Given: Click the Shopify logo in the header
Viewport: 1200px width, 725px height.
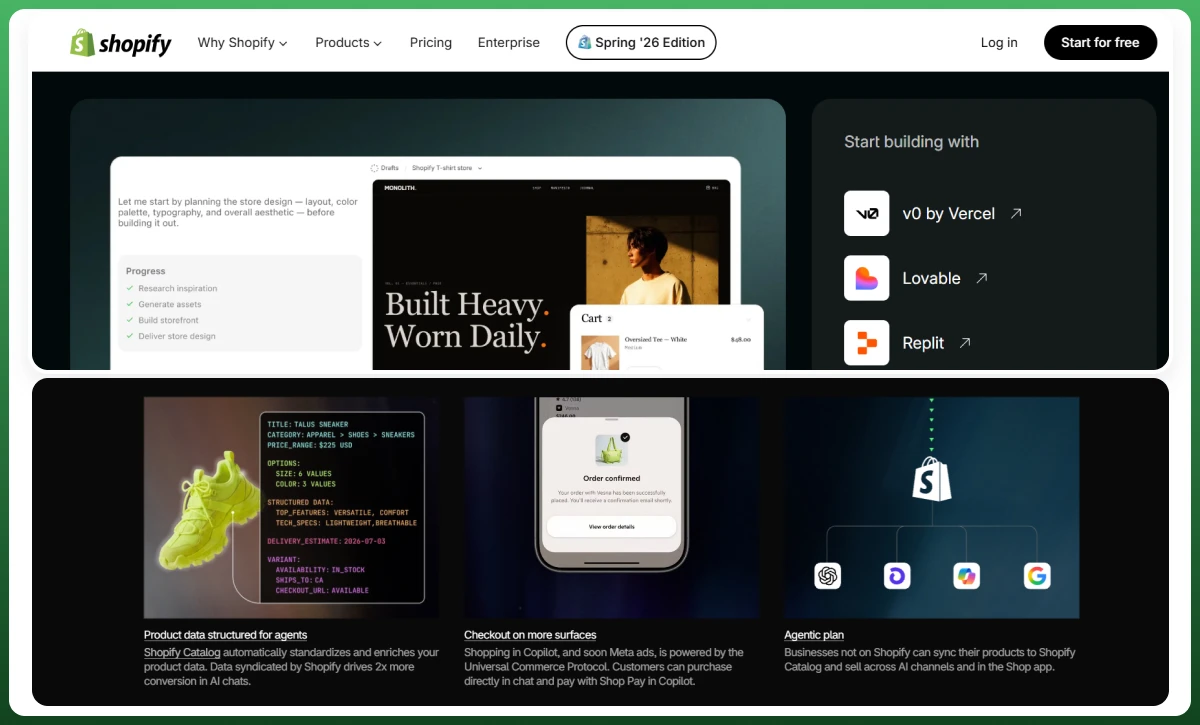Looking at the screenshot, I should [x=121, y=43].
